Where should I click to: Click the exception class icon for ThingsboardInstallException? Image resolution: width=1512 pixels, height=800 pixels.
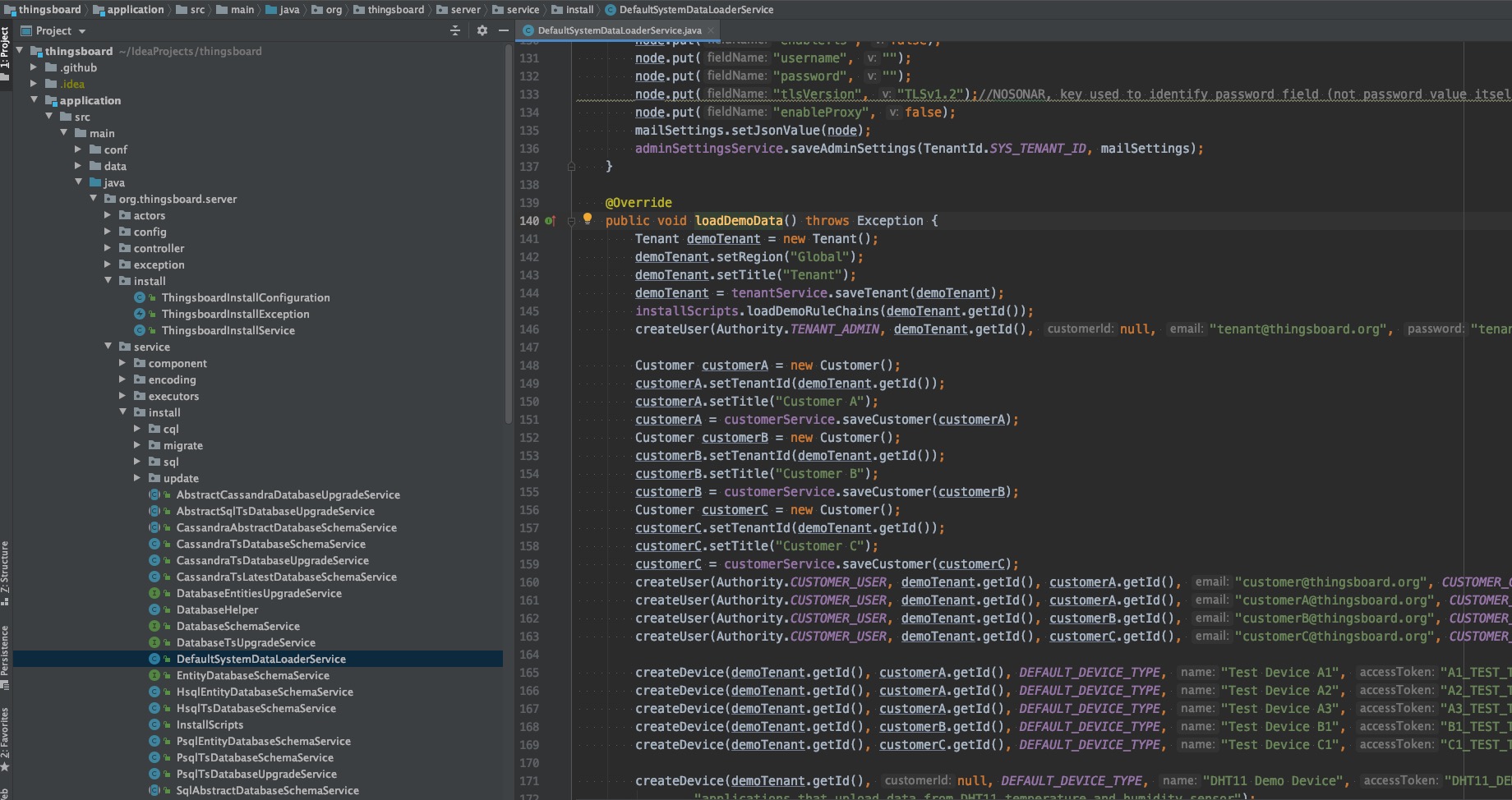click(x=140, y=314)
